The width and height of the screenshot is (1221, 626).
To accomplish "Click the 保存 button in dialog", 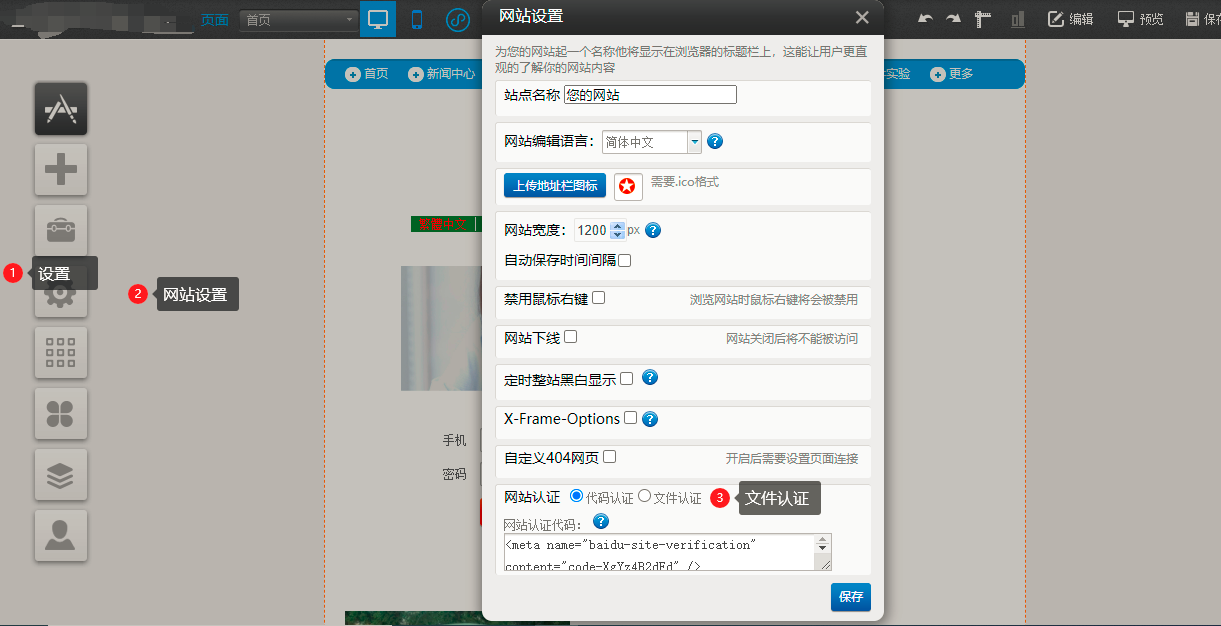I will coord(850,597).
